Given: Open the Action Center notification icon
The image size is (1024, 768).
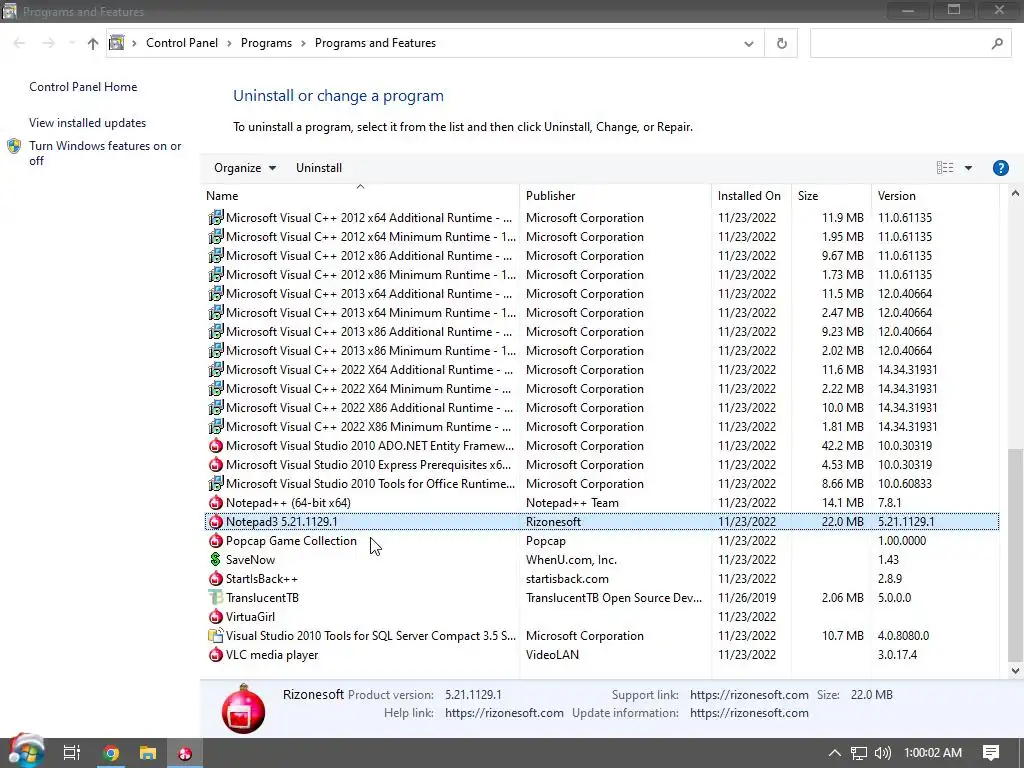Looking at the screenshot, I should pos(991,753).
